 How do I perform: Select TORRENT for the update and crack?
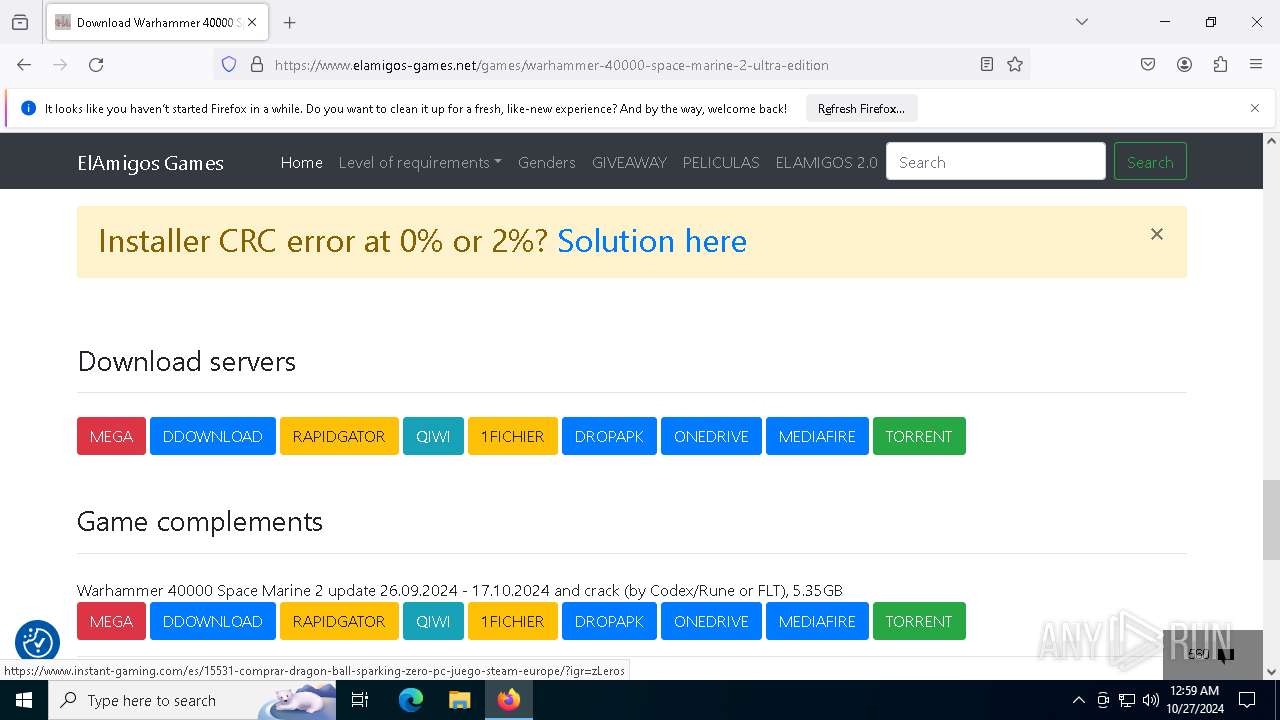[x=919, y=621]
